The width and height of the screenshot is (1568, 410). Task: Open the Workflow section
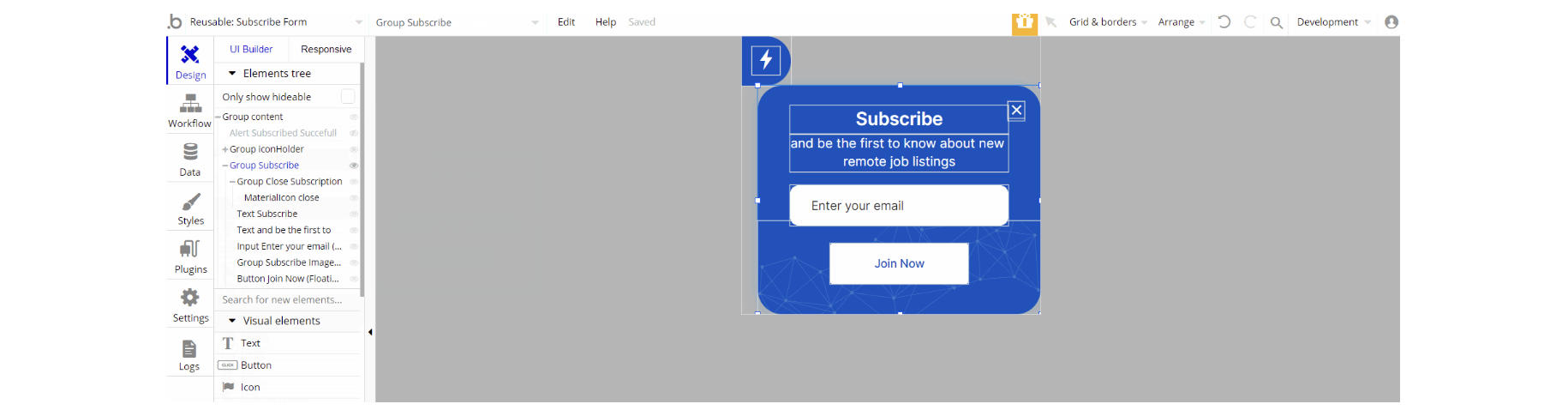(x=189, y=111)
